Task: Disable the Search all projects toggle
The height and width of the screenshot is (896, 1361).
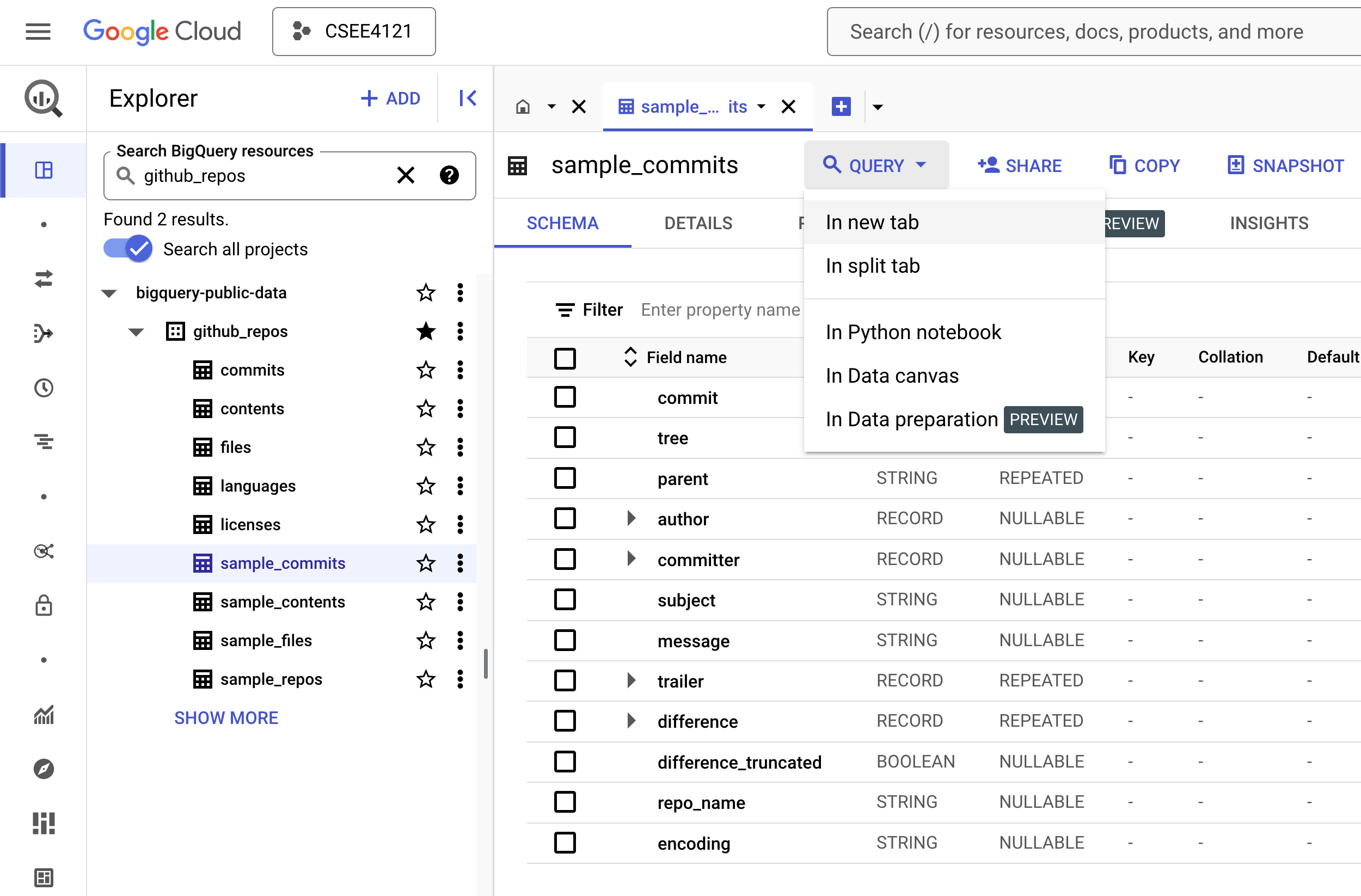Action: 127,248
